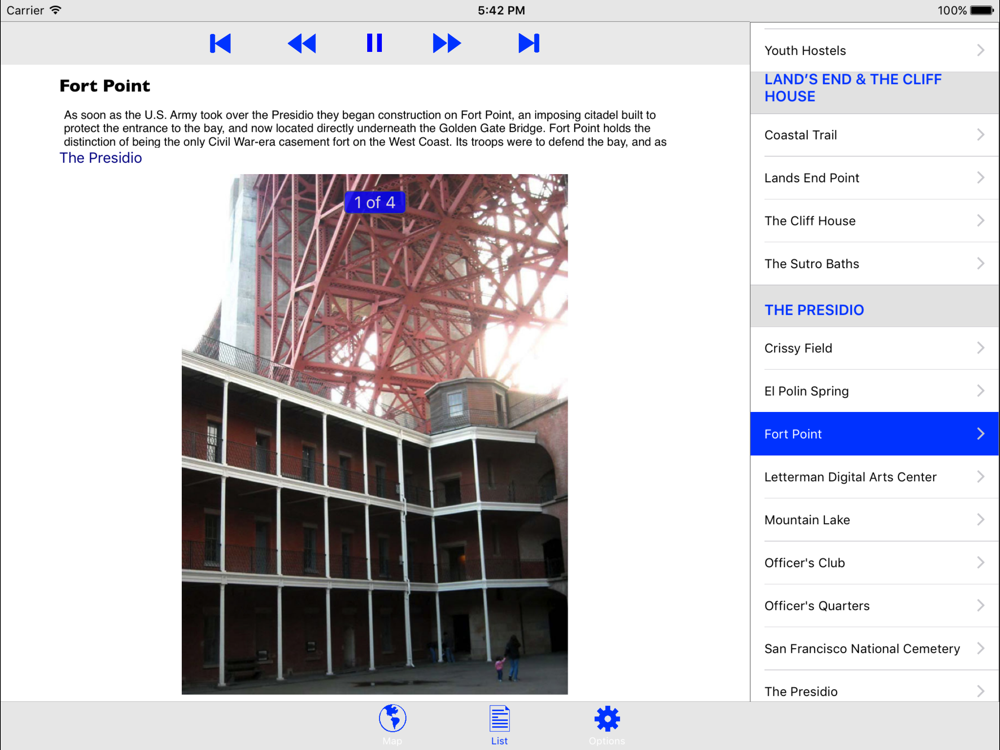Click the battery indicator icon
Screen dimensions: 1000x750
point(982,10)
